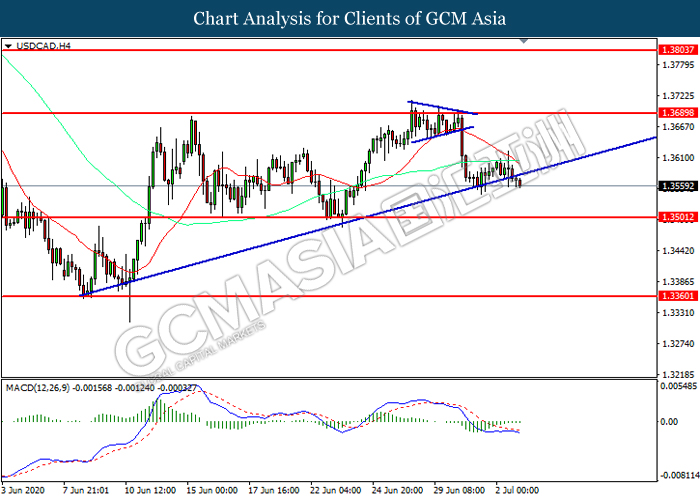
Task: Select the 1.35012 support price label
Action: pyautogui.click(x=678, y=217)
